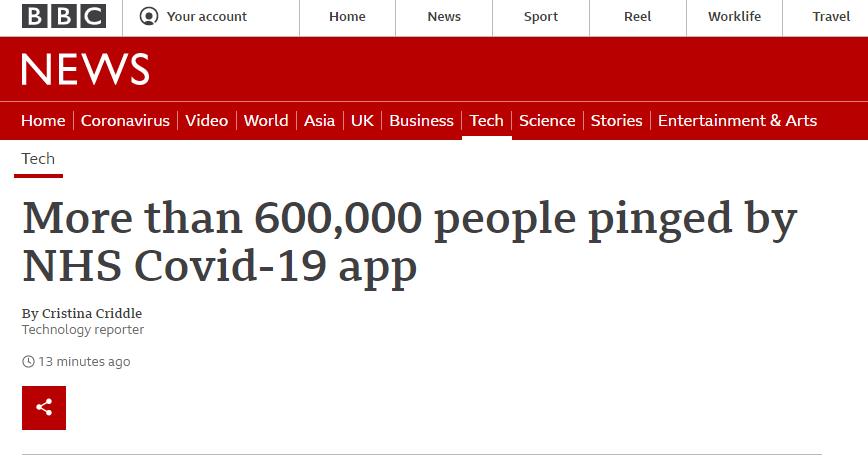Click the BBC logo
This screenshot has height=458, width=868.
(x=64, y=17)
